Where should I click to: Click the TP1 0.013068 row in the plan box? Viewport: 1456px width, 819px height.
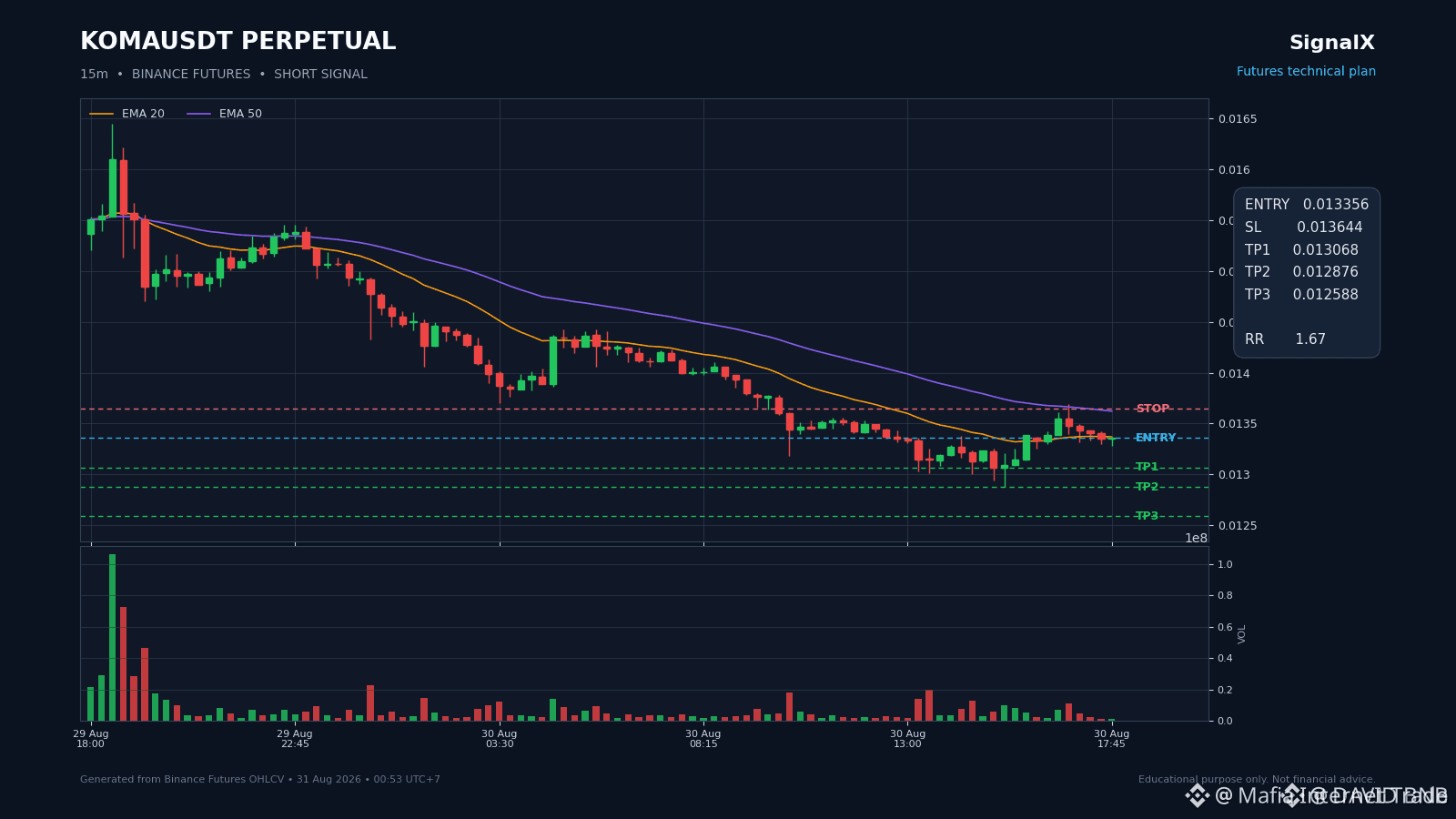pyautogui.click(x=1301, y=250)
